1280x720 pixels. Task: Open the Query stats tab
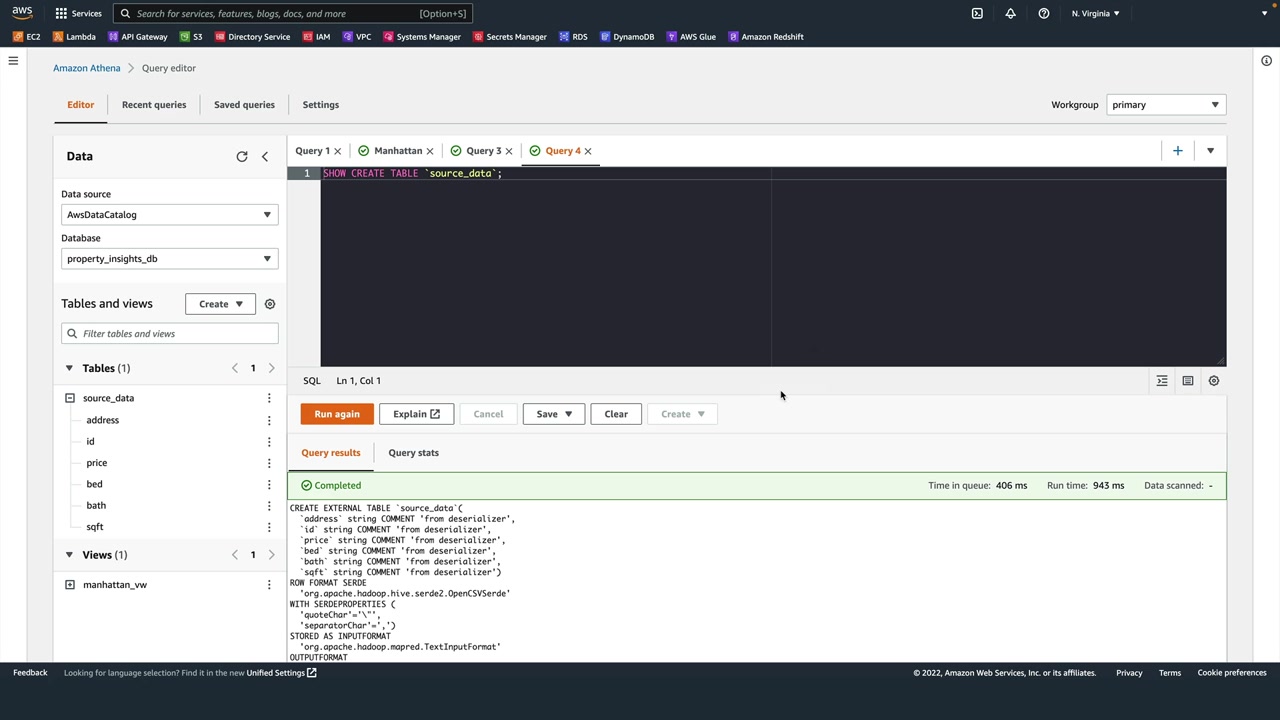pyautogui.click(x=414, y=453)
